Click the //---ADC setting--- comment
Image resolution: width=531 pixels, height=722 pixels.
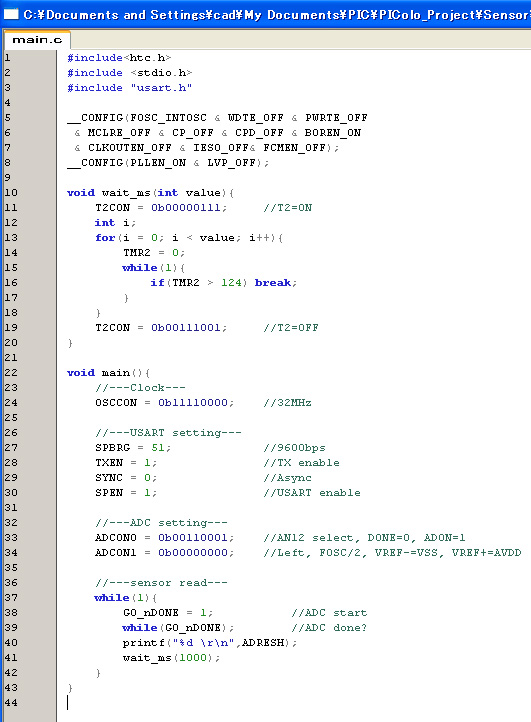[x=161, y=523]
